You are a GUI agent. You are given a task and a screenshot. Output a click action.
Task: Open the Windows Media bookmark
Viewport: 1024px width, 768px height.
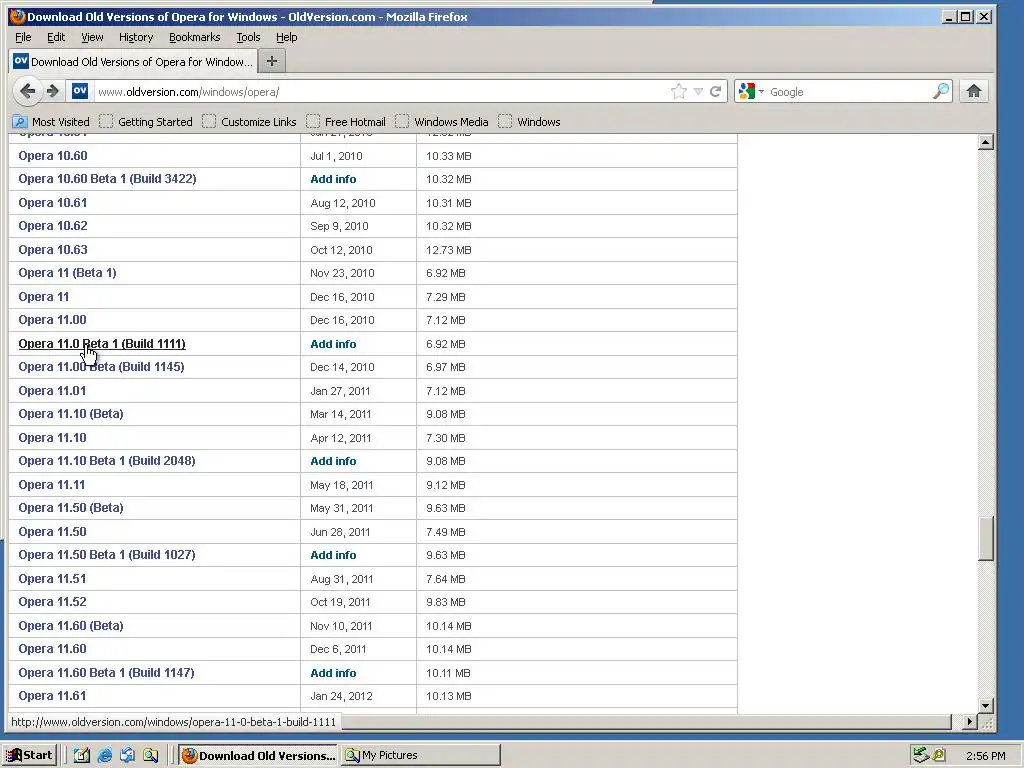click(441, 121)
